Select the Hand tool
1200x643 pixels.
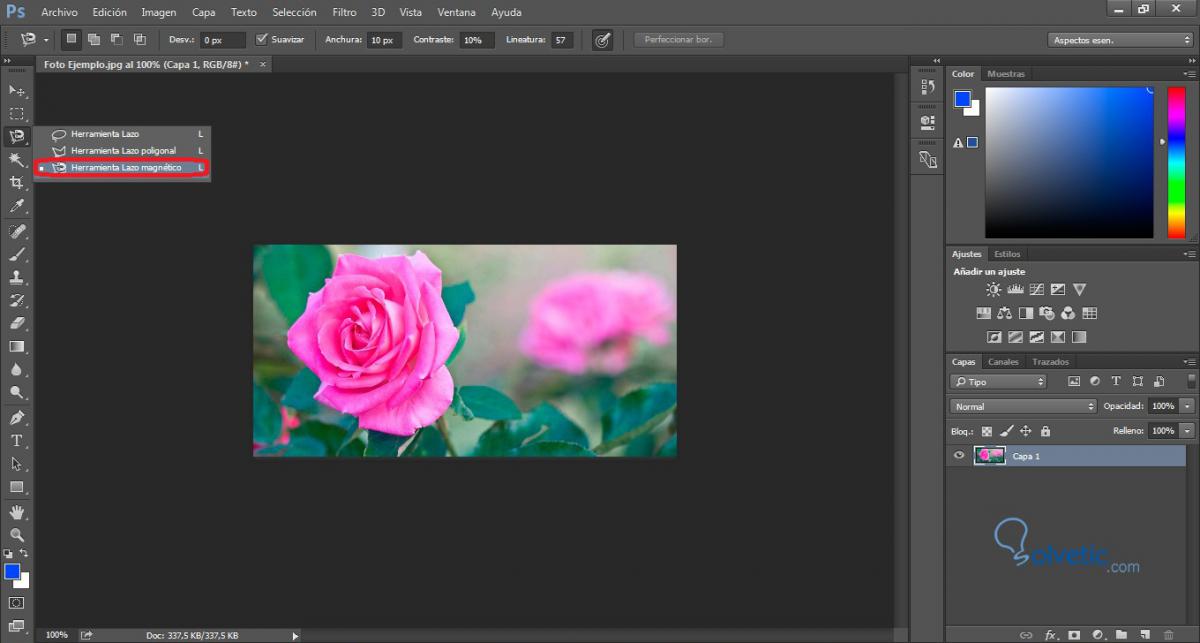[17, 512]
